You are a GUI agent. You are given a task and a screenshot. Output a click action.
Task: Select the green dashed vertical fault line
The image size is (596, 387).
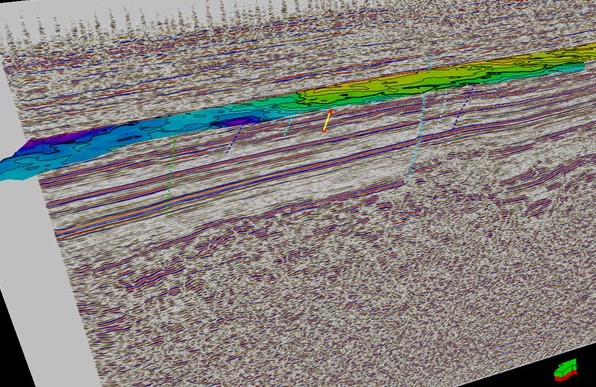[170, 176]
